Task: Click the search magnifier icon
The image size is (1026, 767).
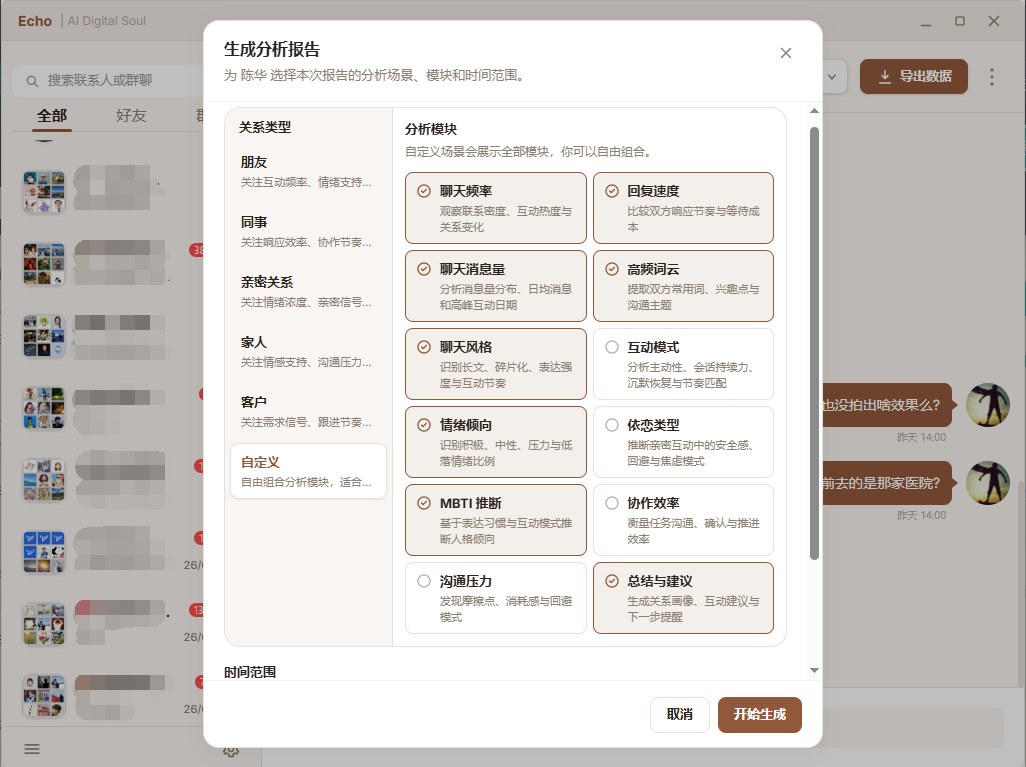Action: click(31, 81)
